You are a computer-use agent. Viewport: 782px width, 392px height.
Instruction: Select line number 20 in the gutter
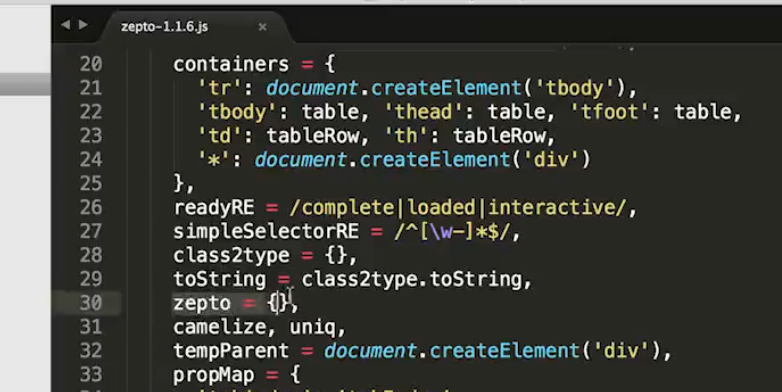click(91, 64)
